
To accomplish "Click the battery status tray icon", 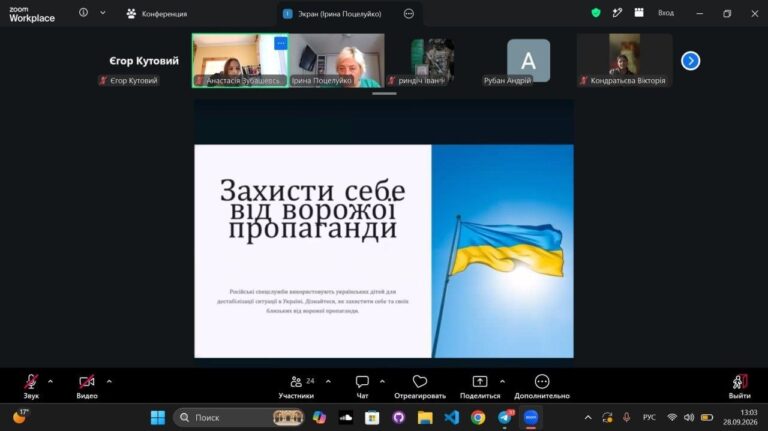I will coord(707,418).
